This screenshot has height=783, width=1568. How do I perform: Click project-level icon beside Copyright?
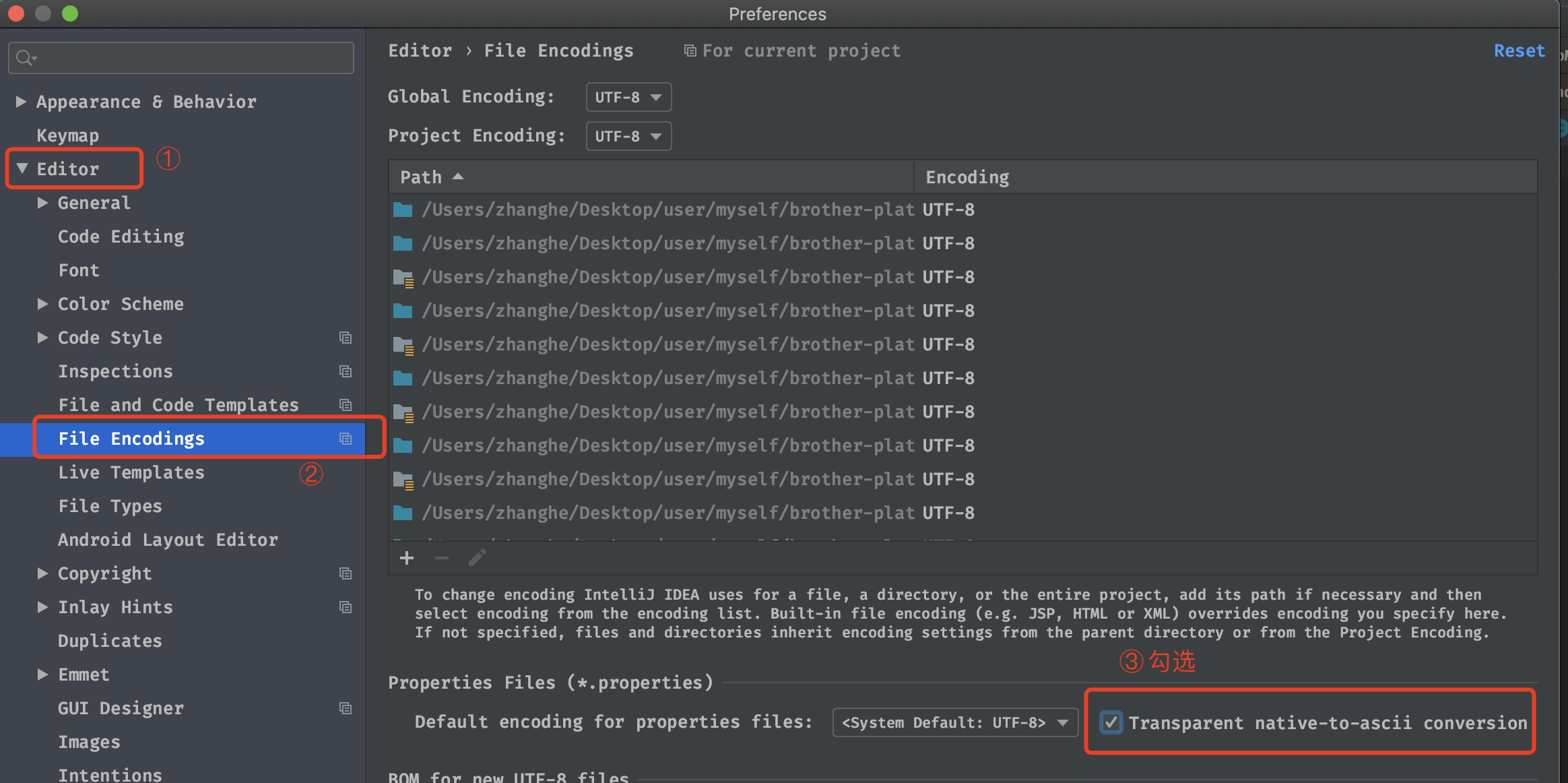pos(346,573)
